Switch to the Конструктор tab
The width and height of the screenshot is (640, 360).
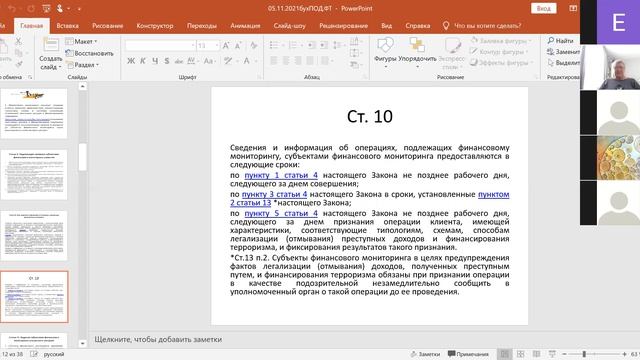tap(155, 26)
